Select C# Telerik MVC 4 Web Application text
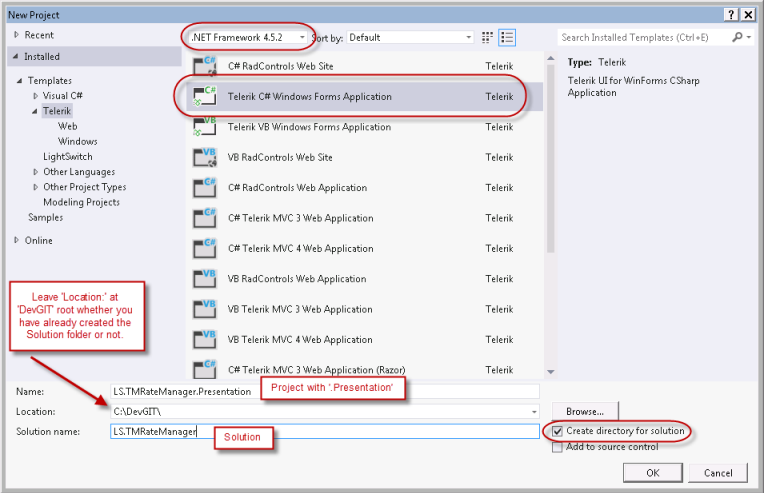Image resolution: width=764 pixels, height=493 pixels. tap(301, 248)
